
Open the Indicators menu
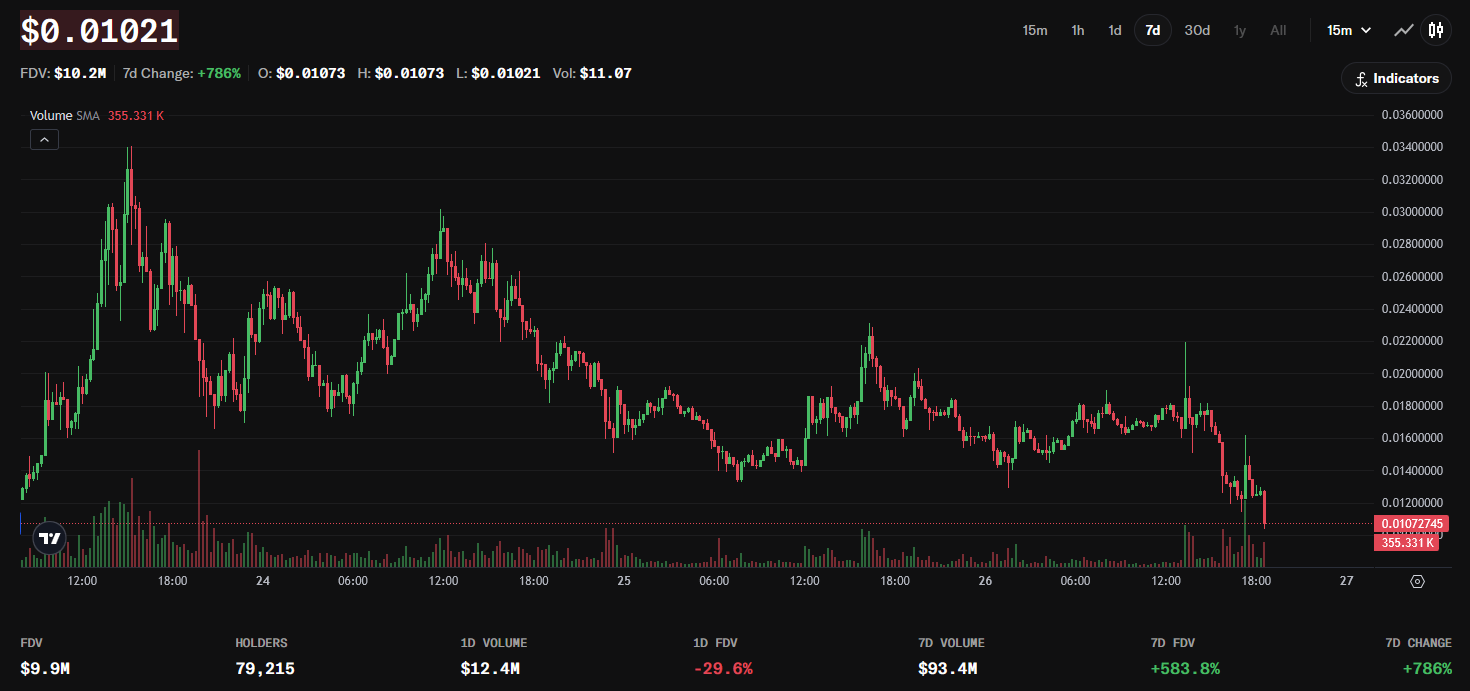1396,78
